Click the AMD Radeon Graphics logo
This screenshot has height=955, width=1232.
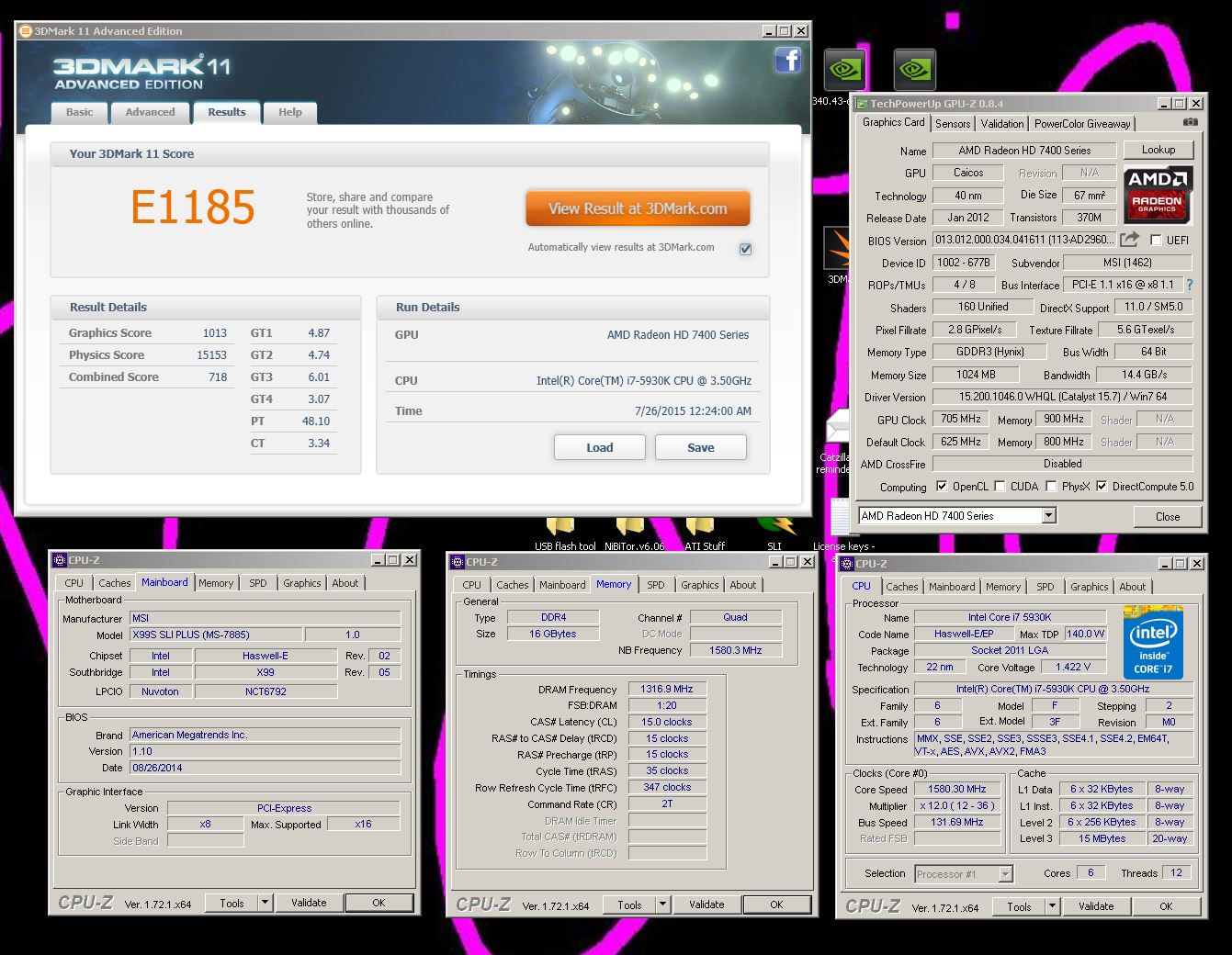tap(1158, 196)
